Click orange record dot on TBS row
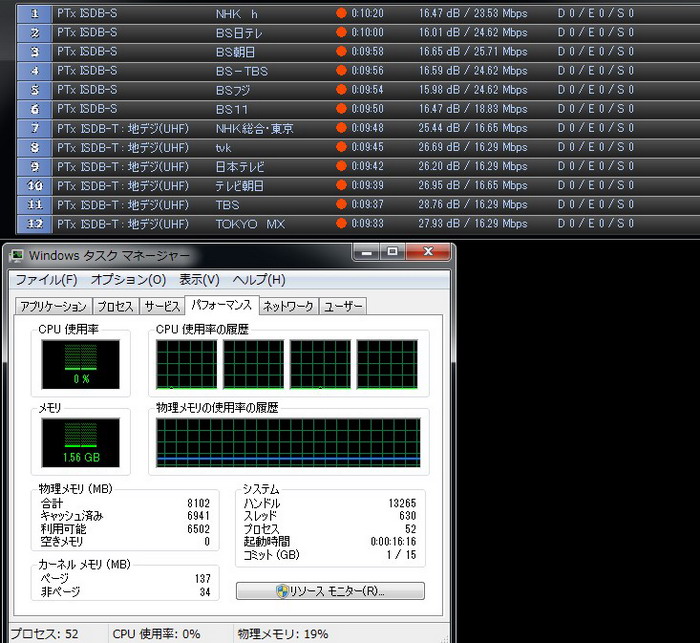Screen dimensions: 700x643 pyautogui.click(x=341, y=204)
